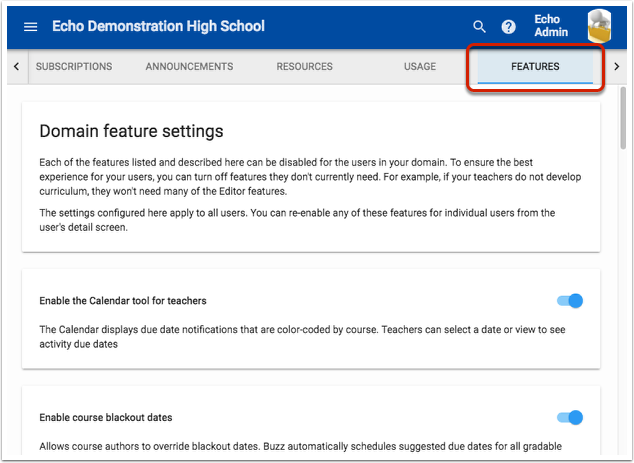Image resolution: width=634 pixels, height=463 pixels.
Task: Click the search magnifier icon
Action: [x=479, y=26]
